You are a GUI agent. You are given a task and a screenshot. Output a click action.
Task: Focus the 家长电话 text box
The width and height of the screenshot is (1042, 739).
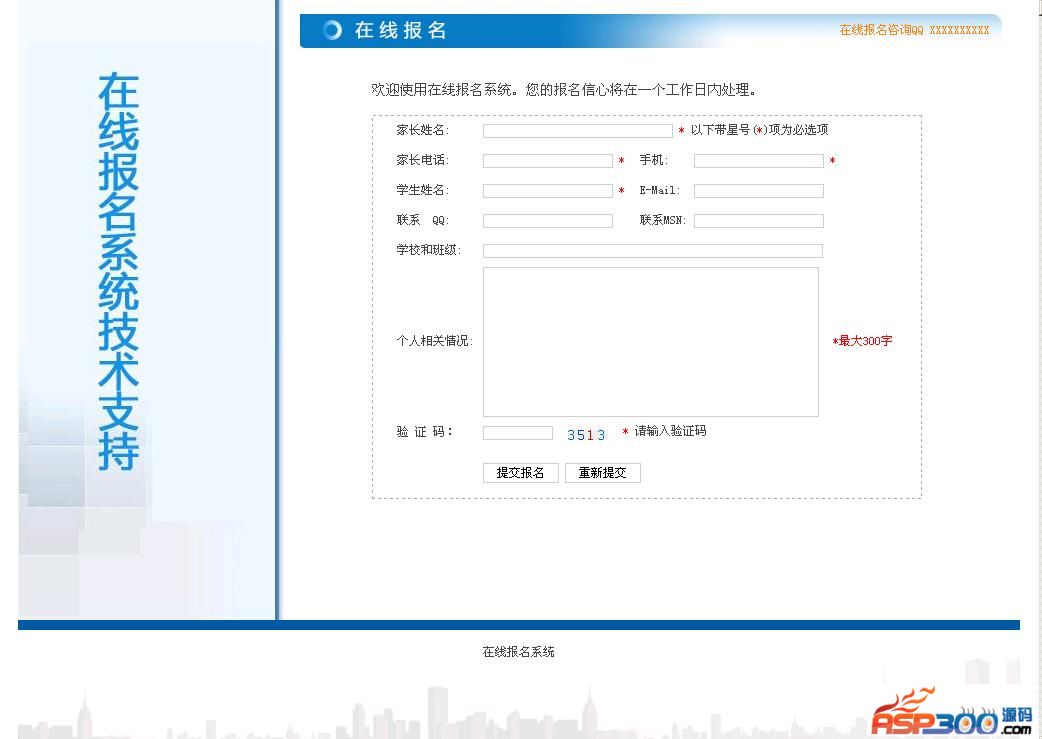[548, 161]
